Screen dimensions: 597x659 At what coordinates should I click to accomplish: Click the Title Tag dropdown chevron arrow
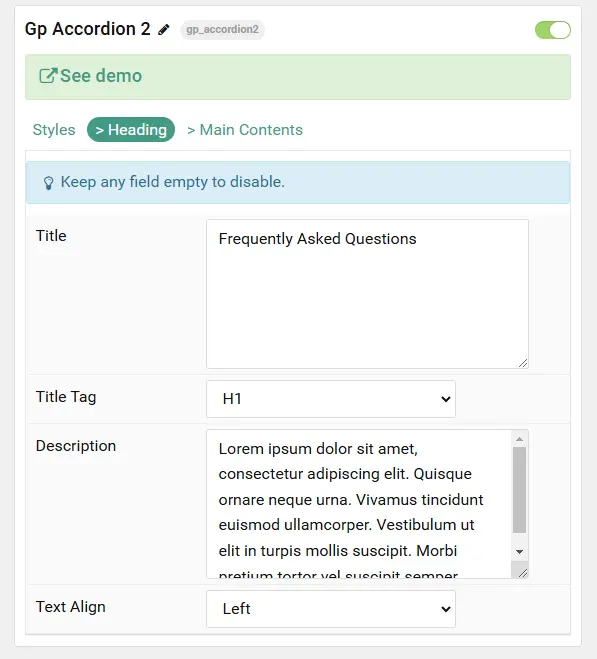pos(446,399)
